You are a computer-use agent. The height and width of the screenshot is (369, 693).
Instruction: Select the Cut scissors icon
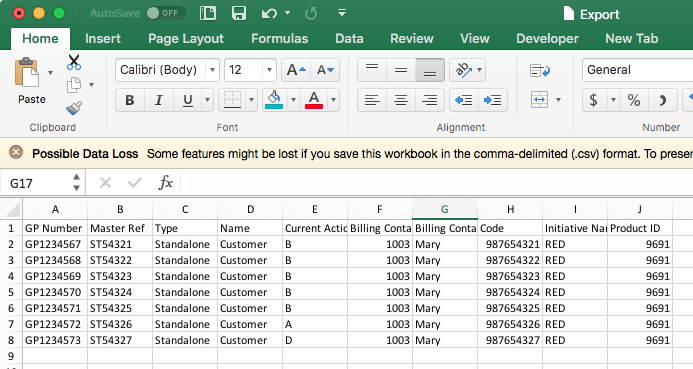74,62
